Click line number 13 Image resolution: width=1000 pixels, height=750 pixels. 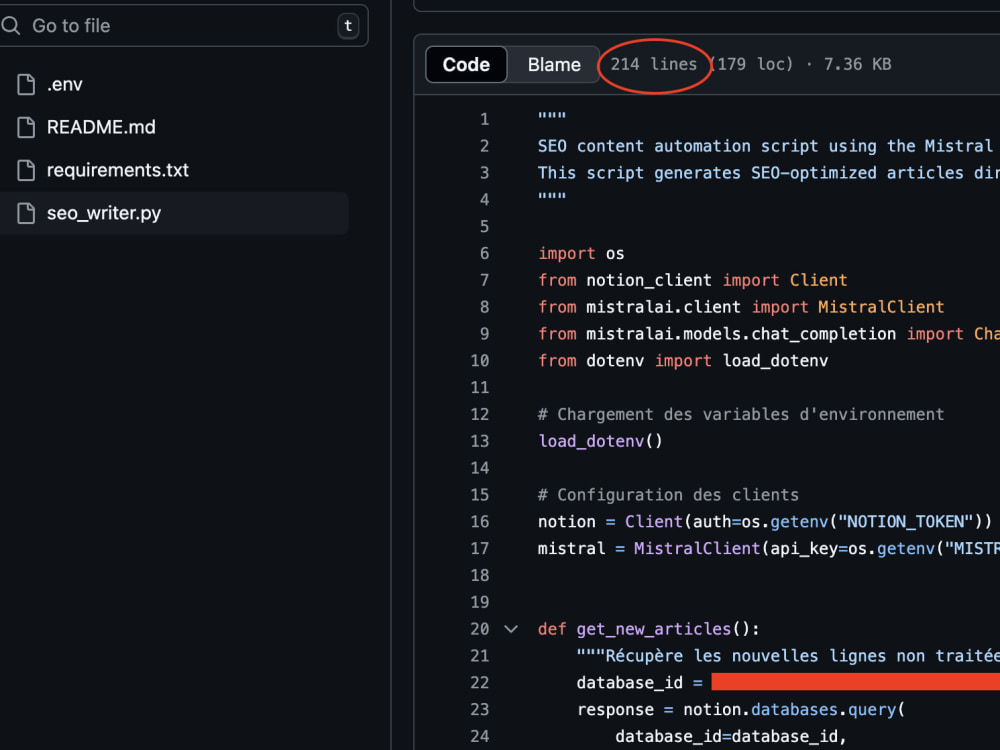coord(480,441)
